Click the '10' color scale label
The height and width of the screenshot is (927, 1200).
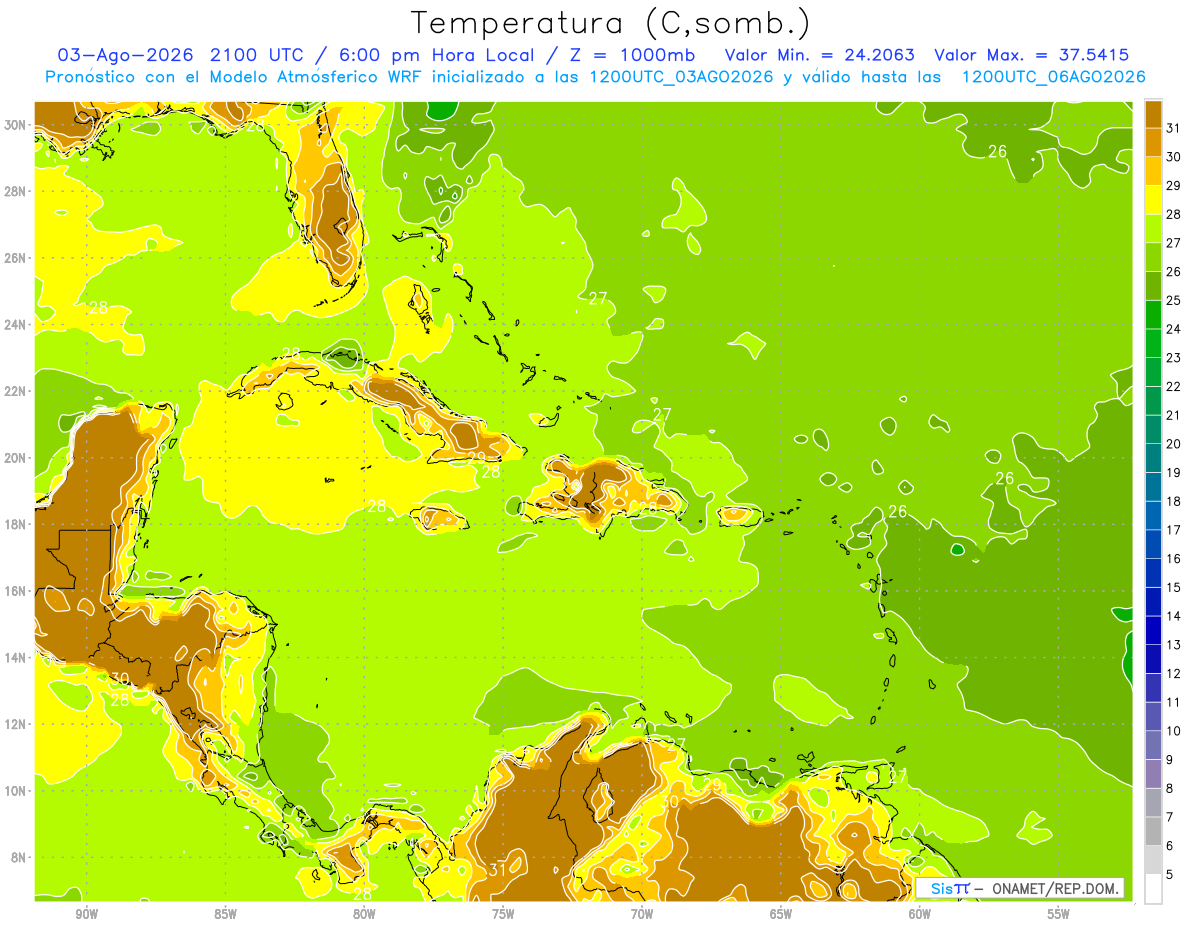(x=1173, y=731)
